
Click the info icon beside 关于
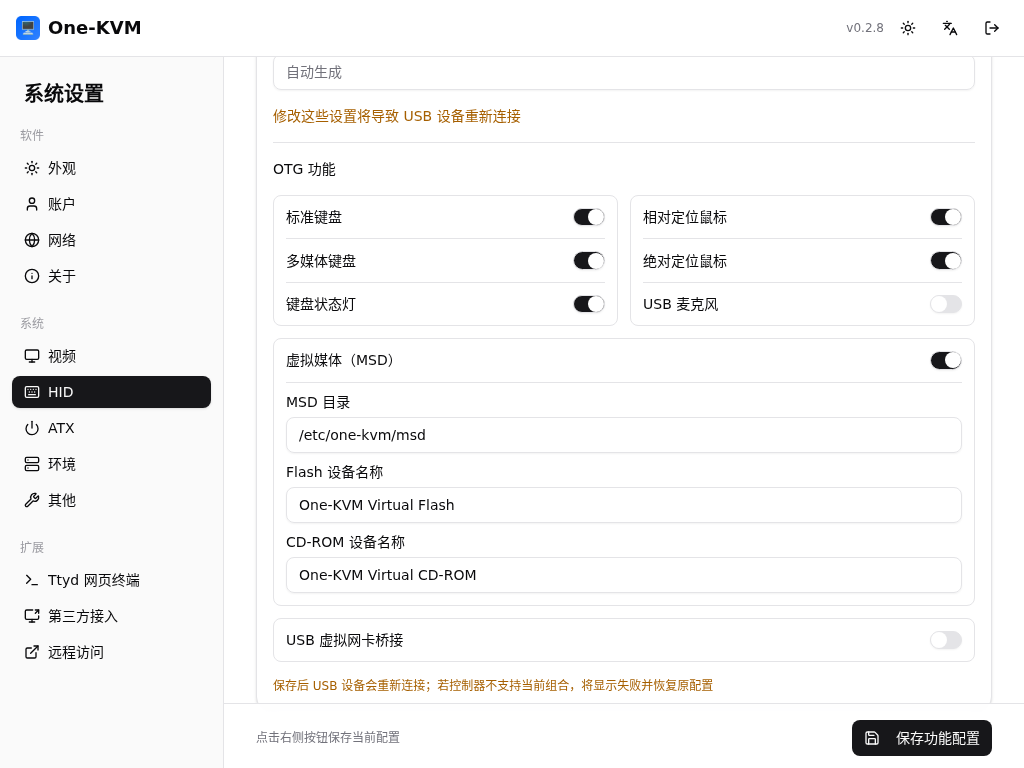click(32, 276)
